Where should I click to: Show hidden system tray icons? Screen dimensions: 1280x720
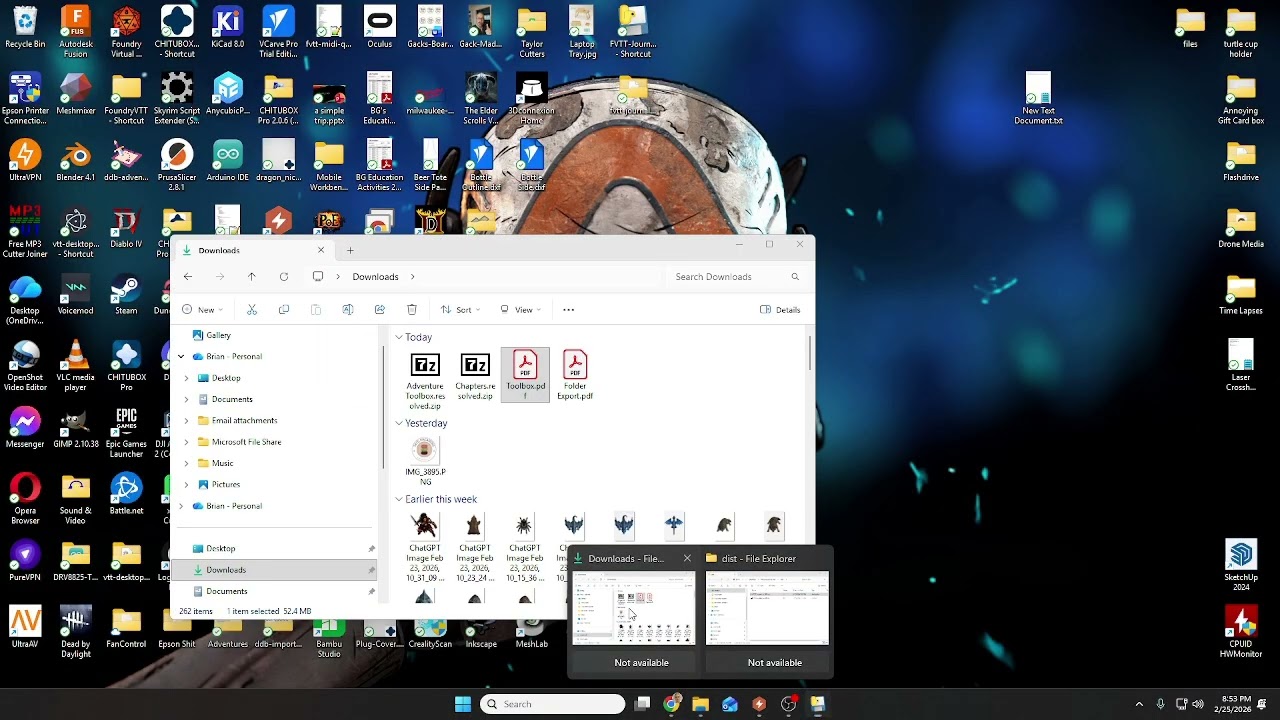(1139, 704)
